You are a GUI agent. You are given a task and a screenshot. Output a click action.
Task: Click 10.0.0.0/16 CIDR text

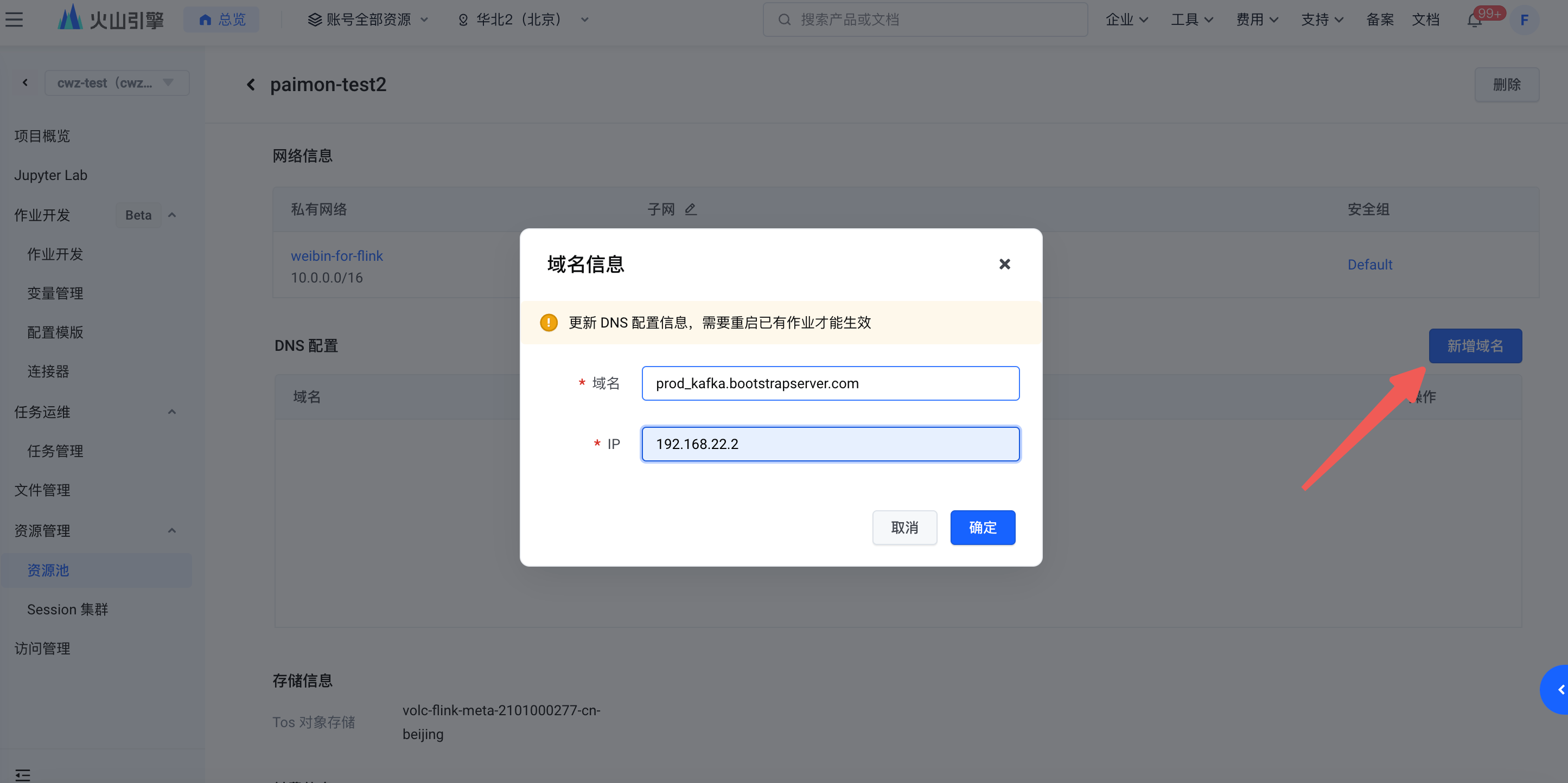[326, 278]
